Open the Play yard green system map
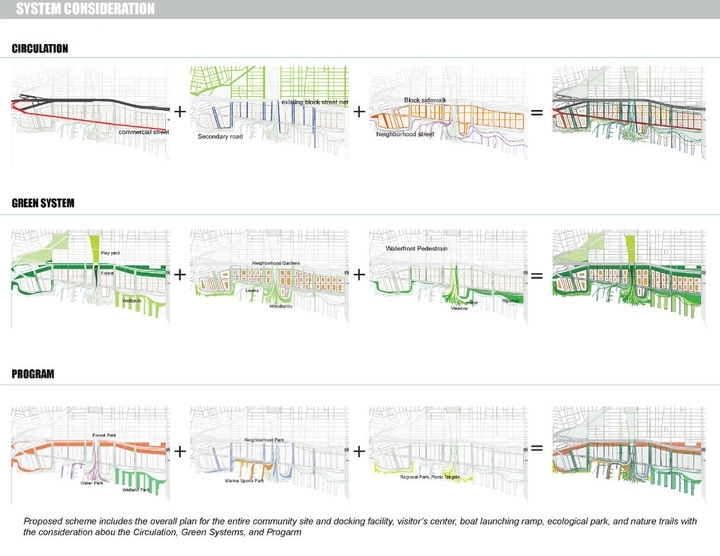Viewport: 720px width, 556px height. coord(90,278)
